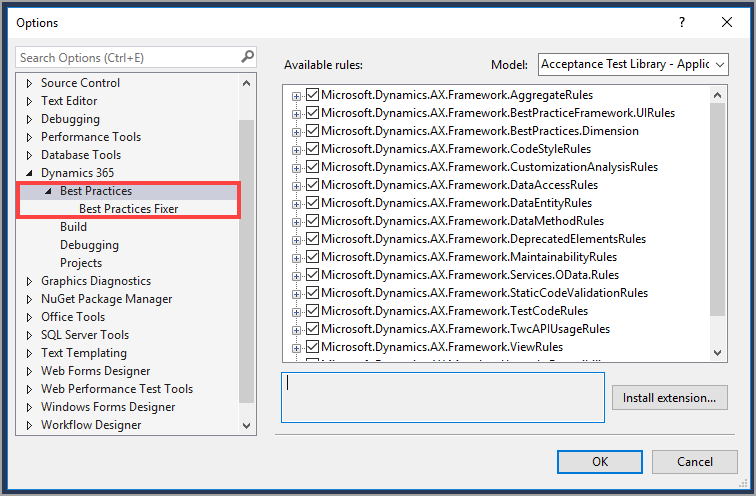Toggle DataEntityRules checkbox

[312, 202]
